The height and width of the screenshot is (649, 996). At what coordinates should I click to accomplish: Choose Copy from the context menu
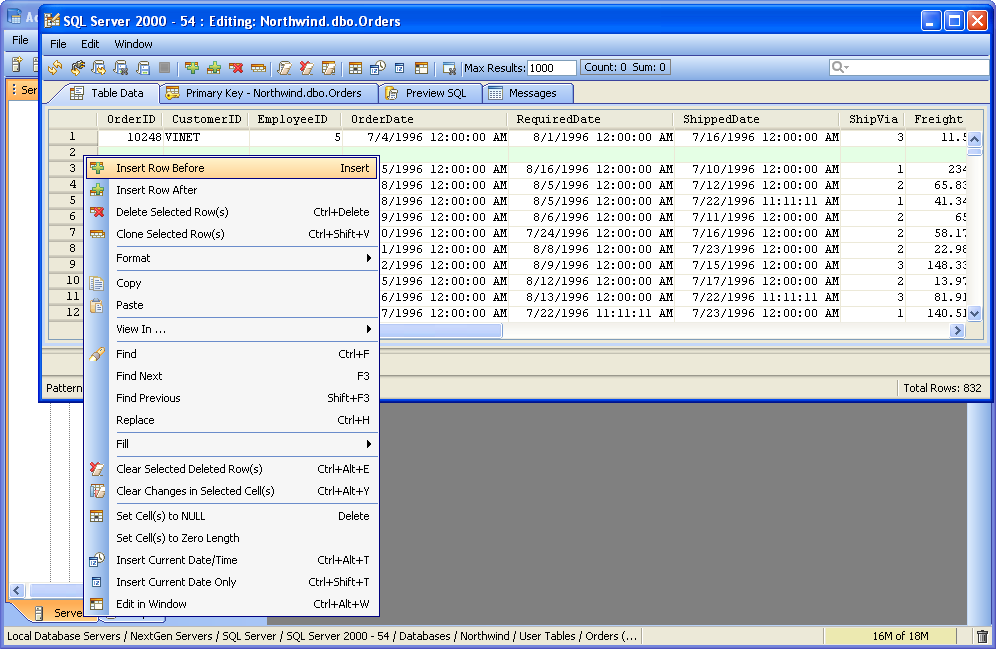[x=232, y=283]
